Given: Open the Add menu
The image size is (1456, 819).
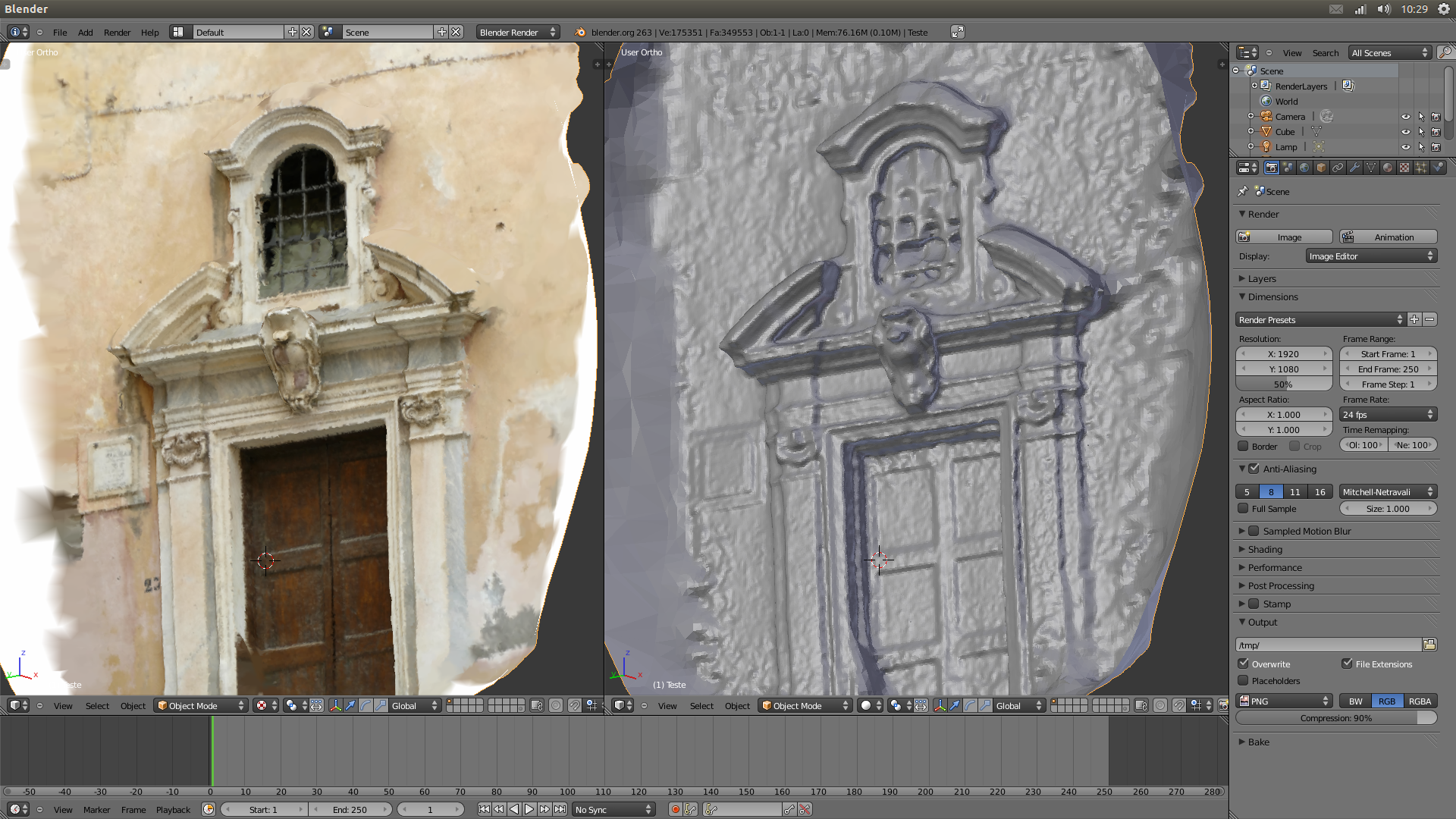Looking at the screenshot, I should (x=85, y=32).
